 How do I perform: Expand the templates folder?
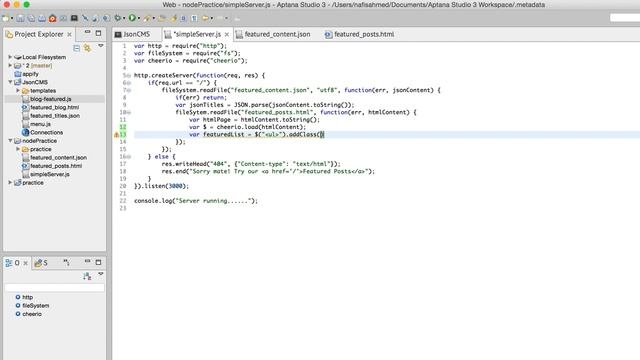[18, 91]
